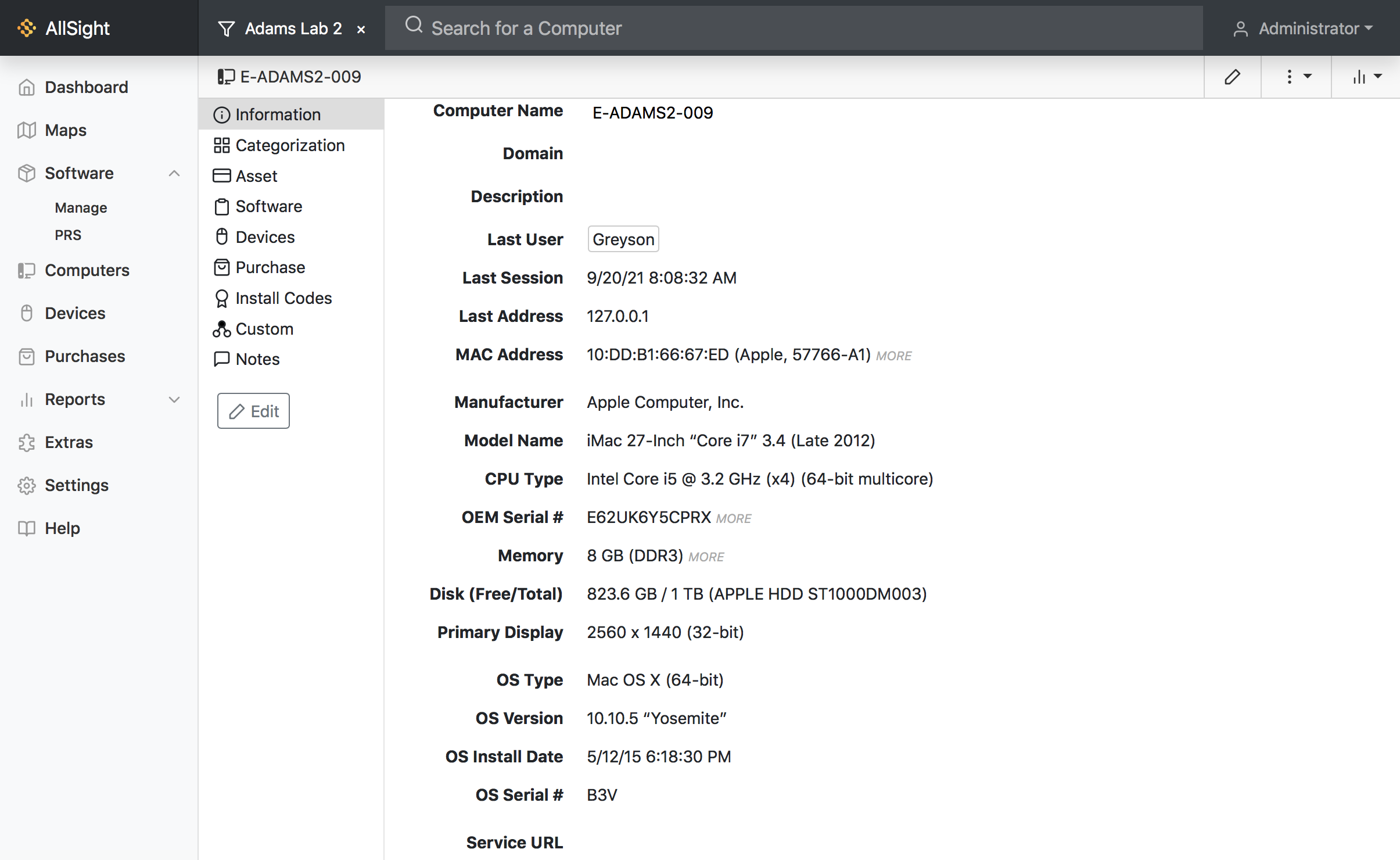The height and width of the screenshot is (860, 1400).
Task: Expand the Reports section
Action: click(173, 399)
